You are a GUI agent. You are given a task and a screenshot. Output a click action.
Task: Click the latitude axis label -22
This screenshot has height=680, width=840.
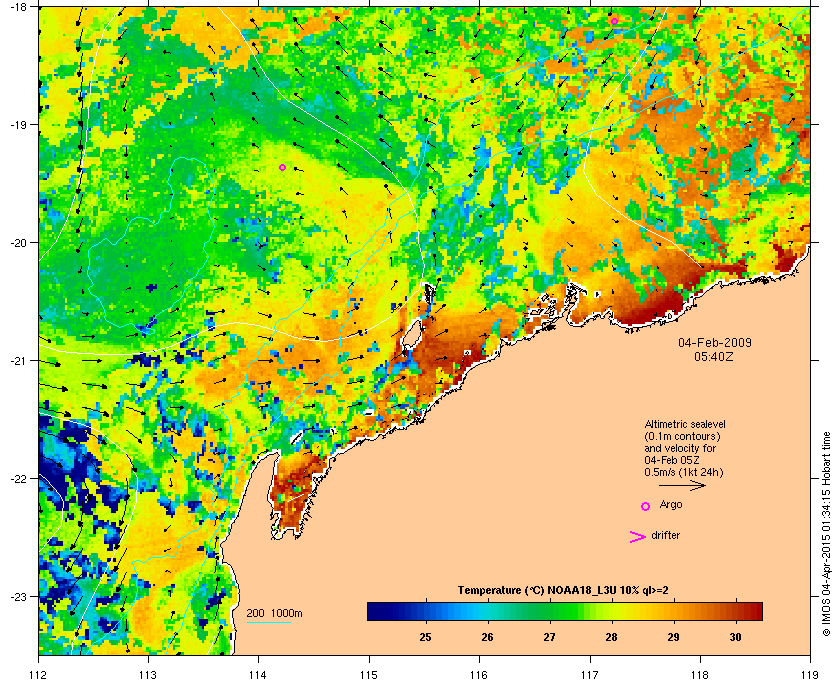point(18,479)
